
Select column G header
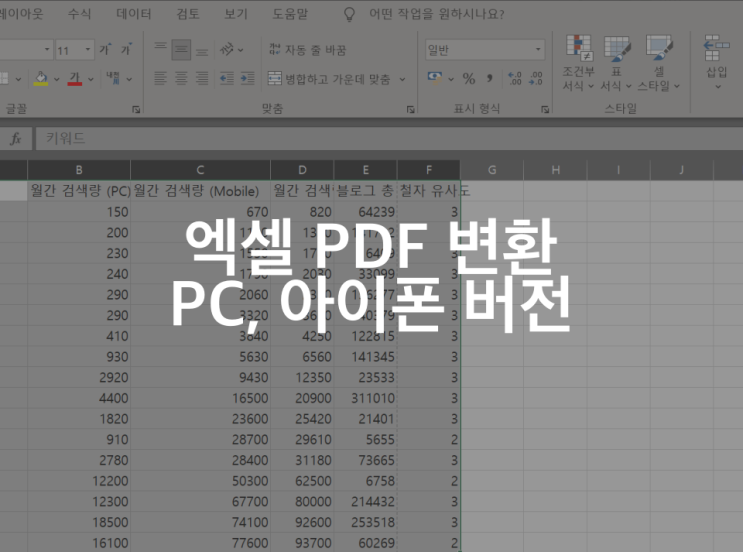pyautogui.click(x=492, y=170)
